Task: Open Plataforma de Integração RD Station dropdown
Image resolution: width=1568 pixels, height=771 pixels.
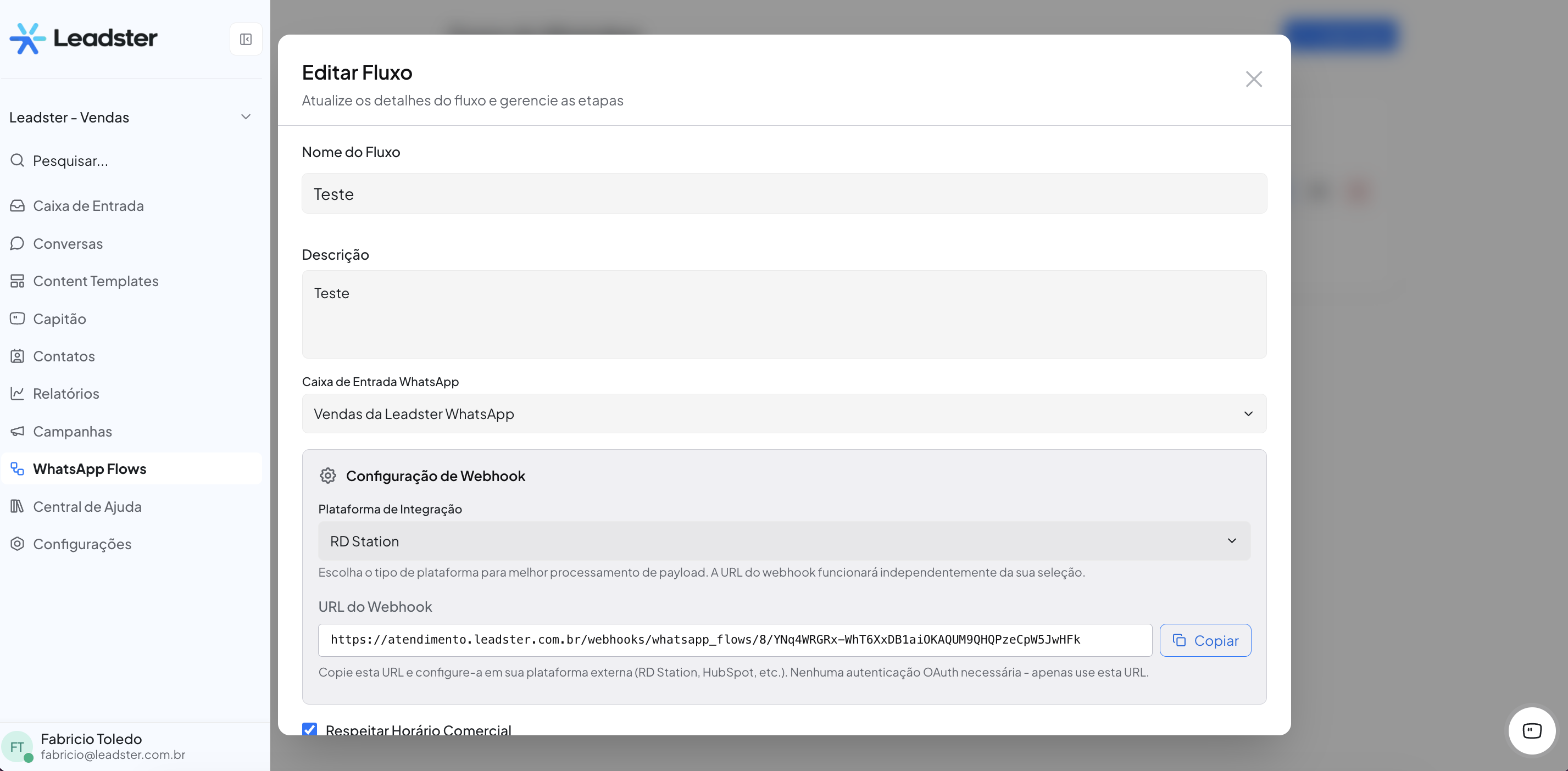Action: tap(784, 541)
